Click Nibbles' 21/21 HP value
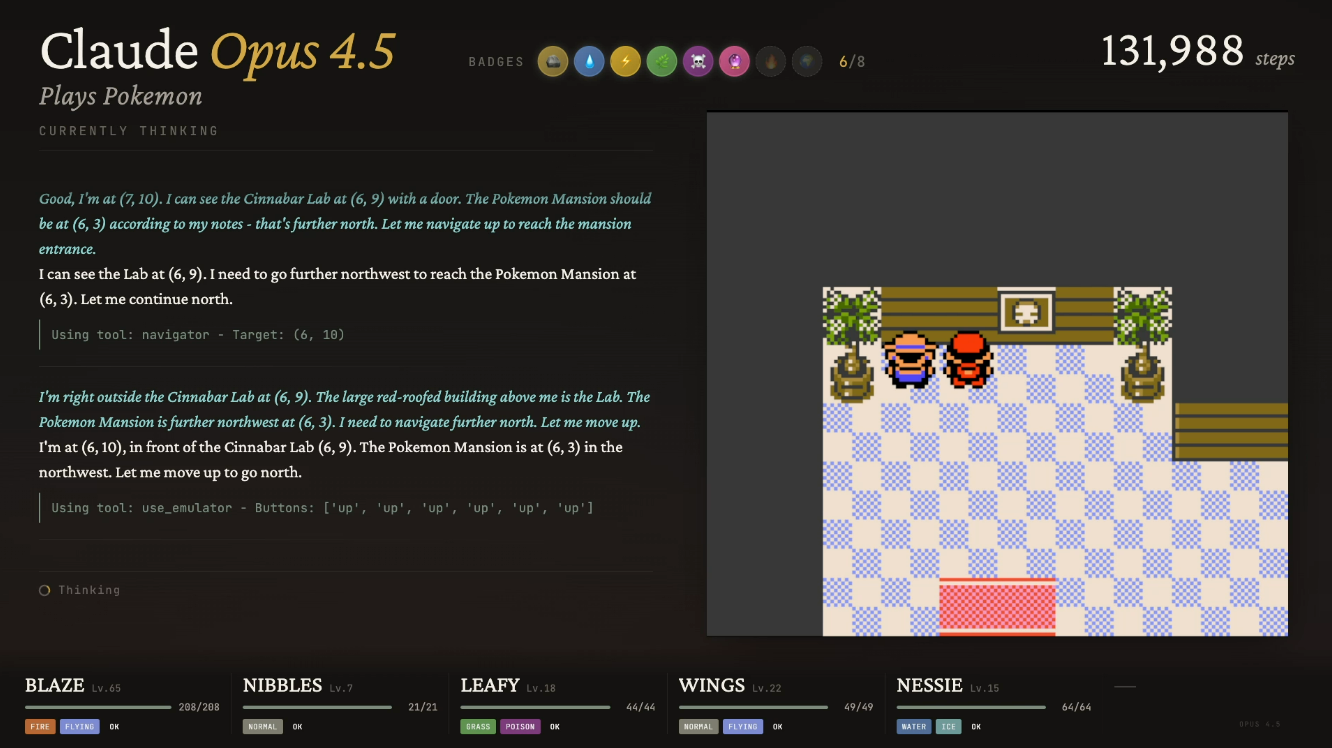Screen dimensions: 1332x748 pyautogui.click(x=424, y=708)
